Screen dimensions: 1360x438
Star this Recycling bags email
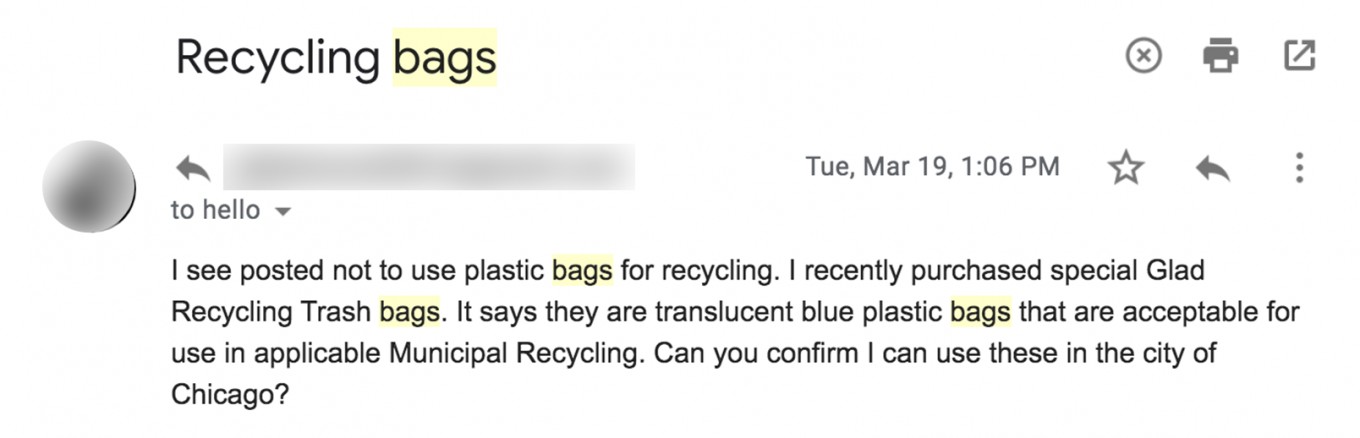coord(1126,168)
